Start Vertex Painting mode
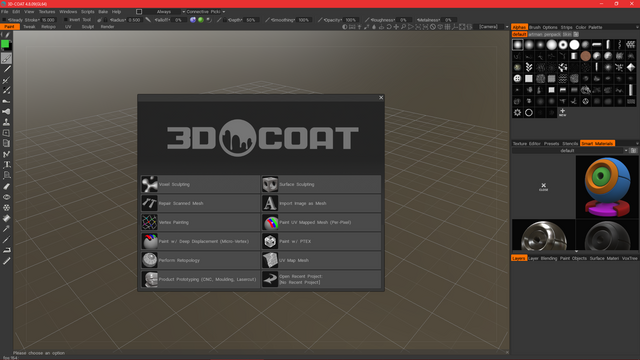This screenshot has width=640, height=360. [200, 222]
